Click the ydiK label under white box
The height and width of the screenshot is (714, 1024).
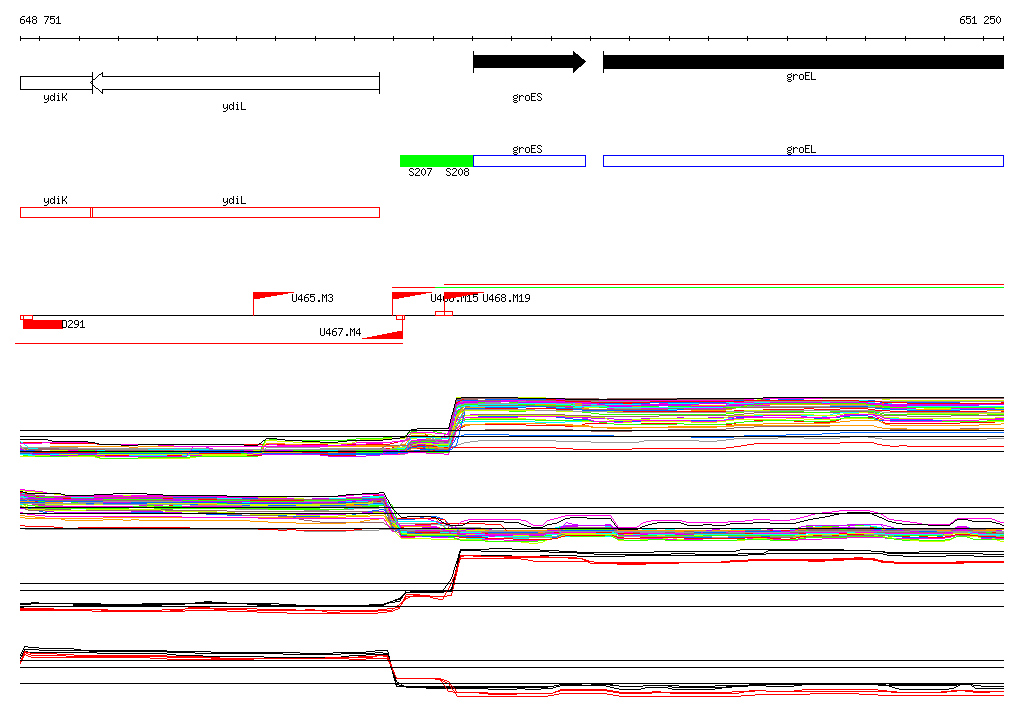tap(56, 97)
